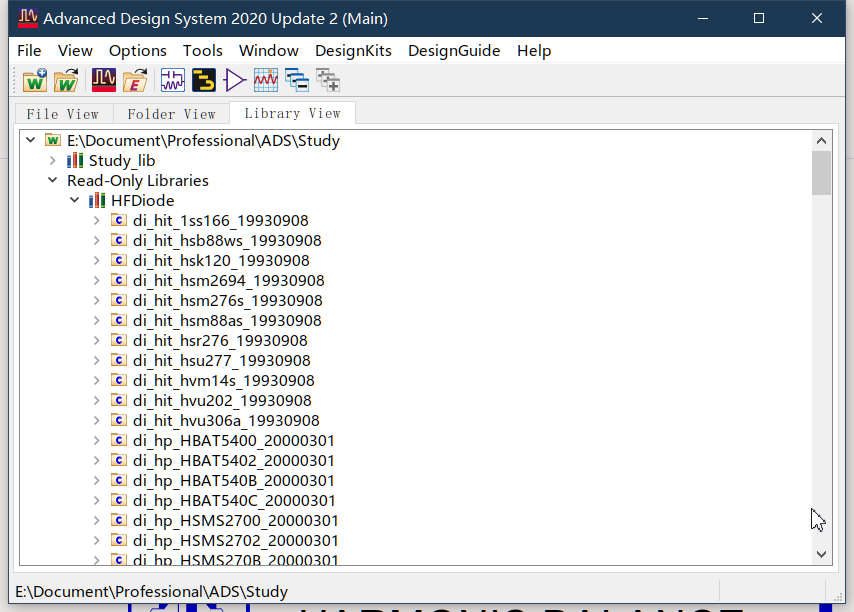The height and width of the screenshot is (612, 854).
Task: Select the di_hit_hsu277_19930908 row
Action: click(222, 360)
